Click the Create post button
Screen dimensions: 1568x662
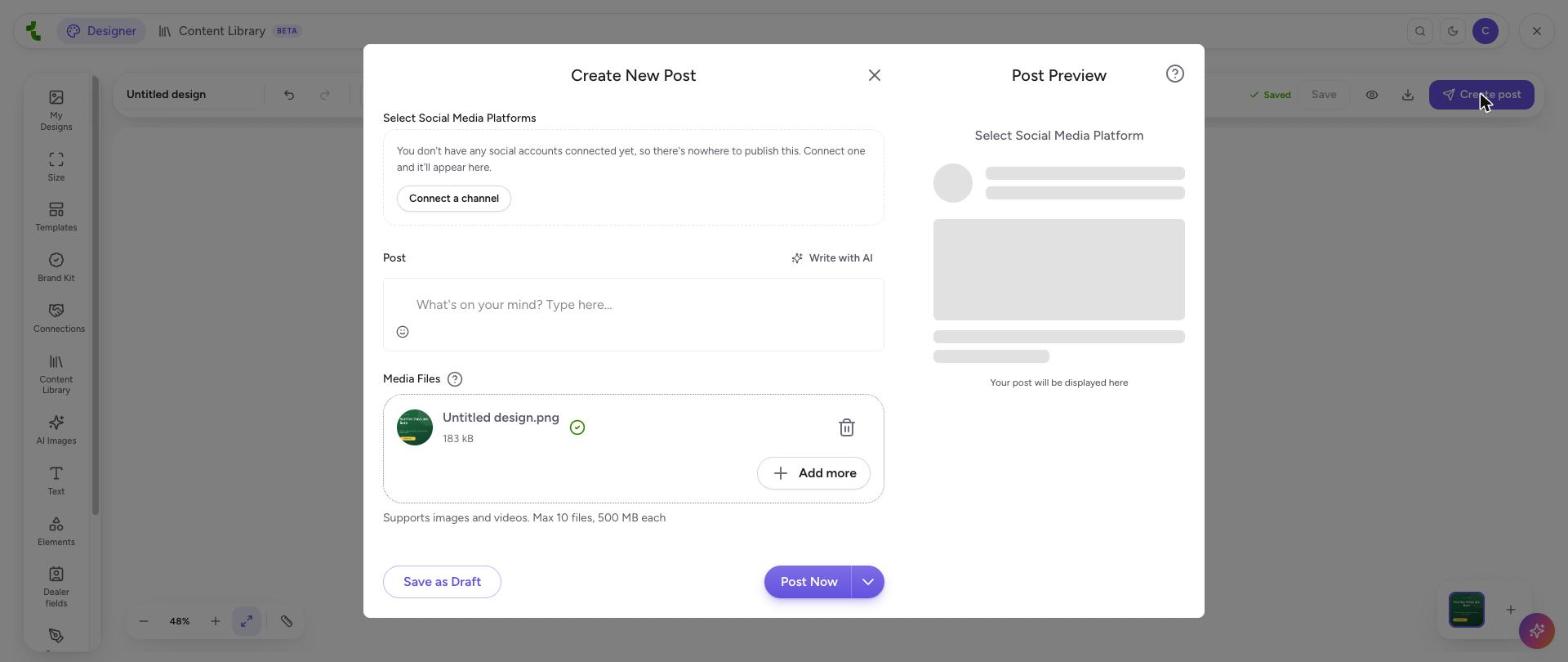coord(1481,95)
